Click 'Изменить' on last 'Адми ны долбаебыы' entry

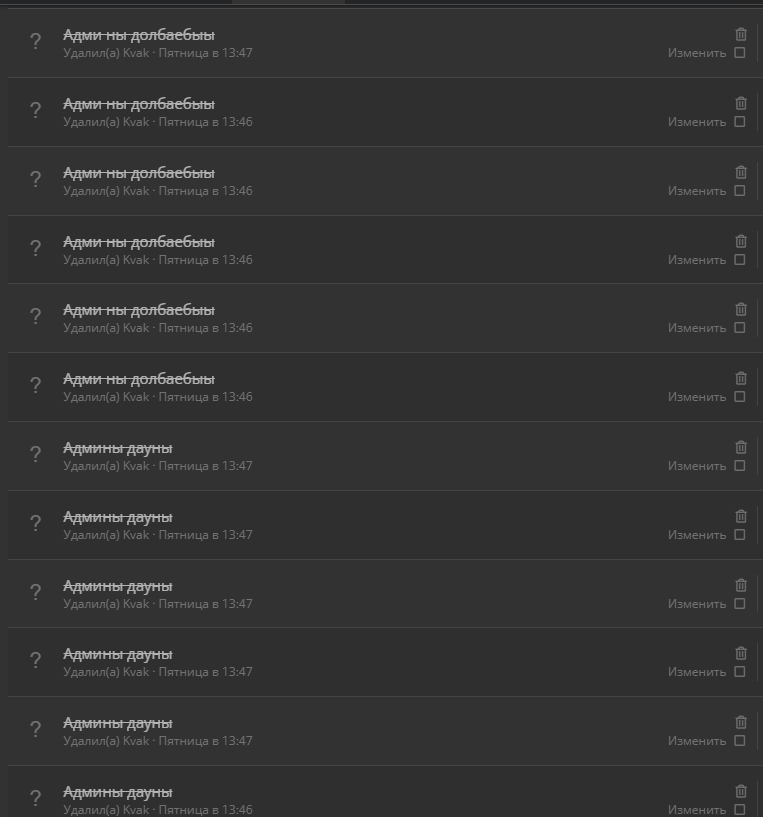pos(697,397)
